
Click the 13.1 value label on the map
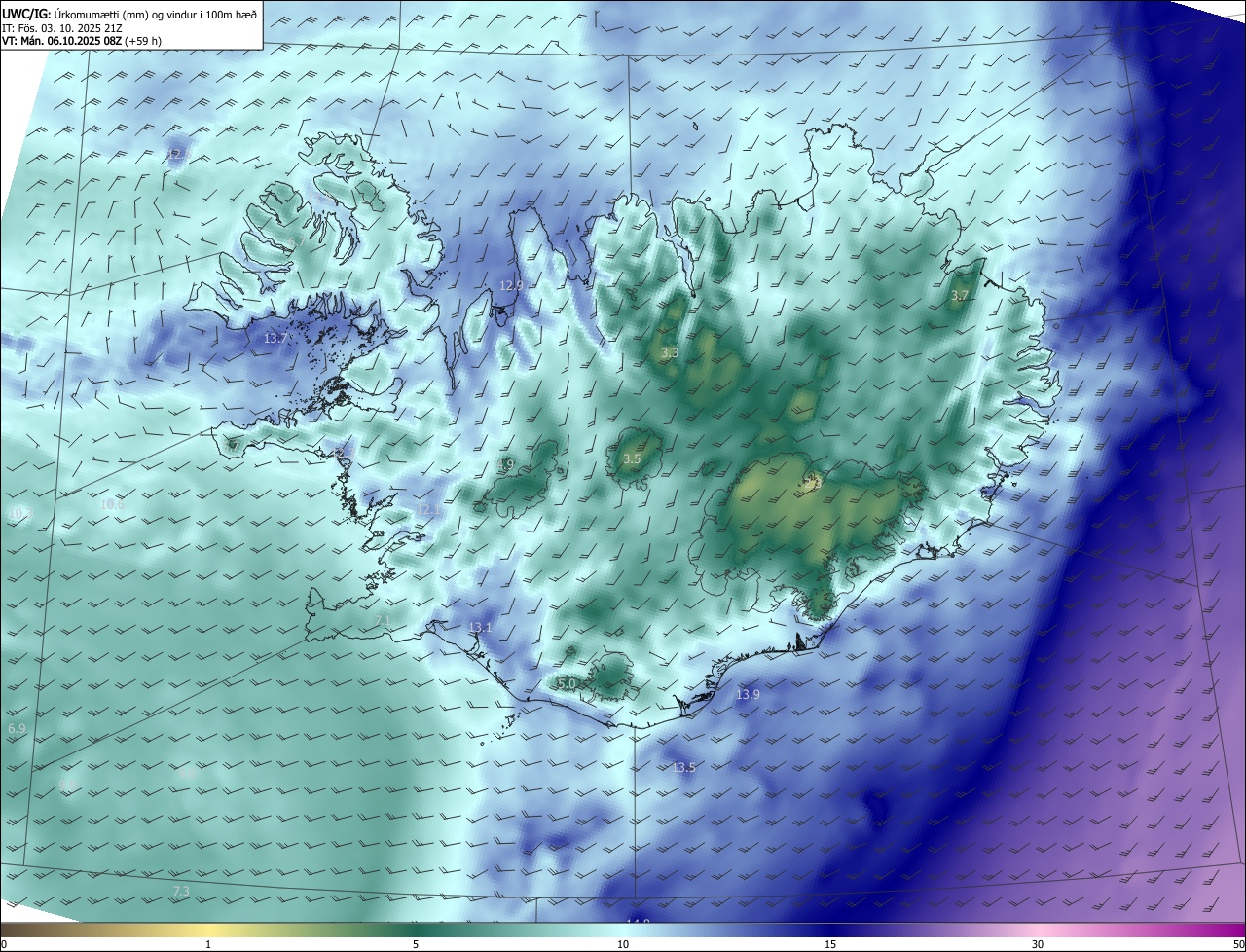click(x=481, y=628)
